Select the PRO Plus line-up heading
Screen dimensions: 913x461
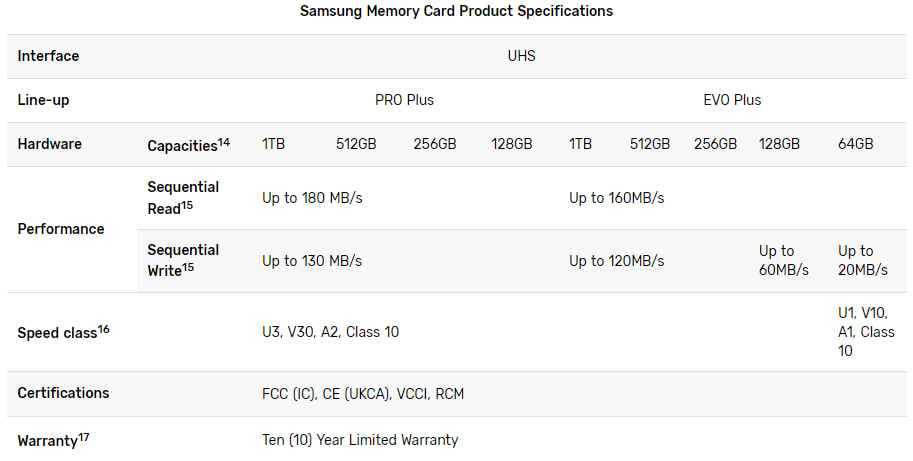coord(404,100)
